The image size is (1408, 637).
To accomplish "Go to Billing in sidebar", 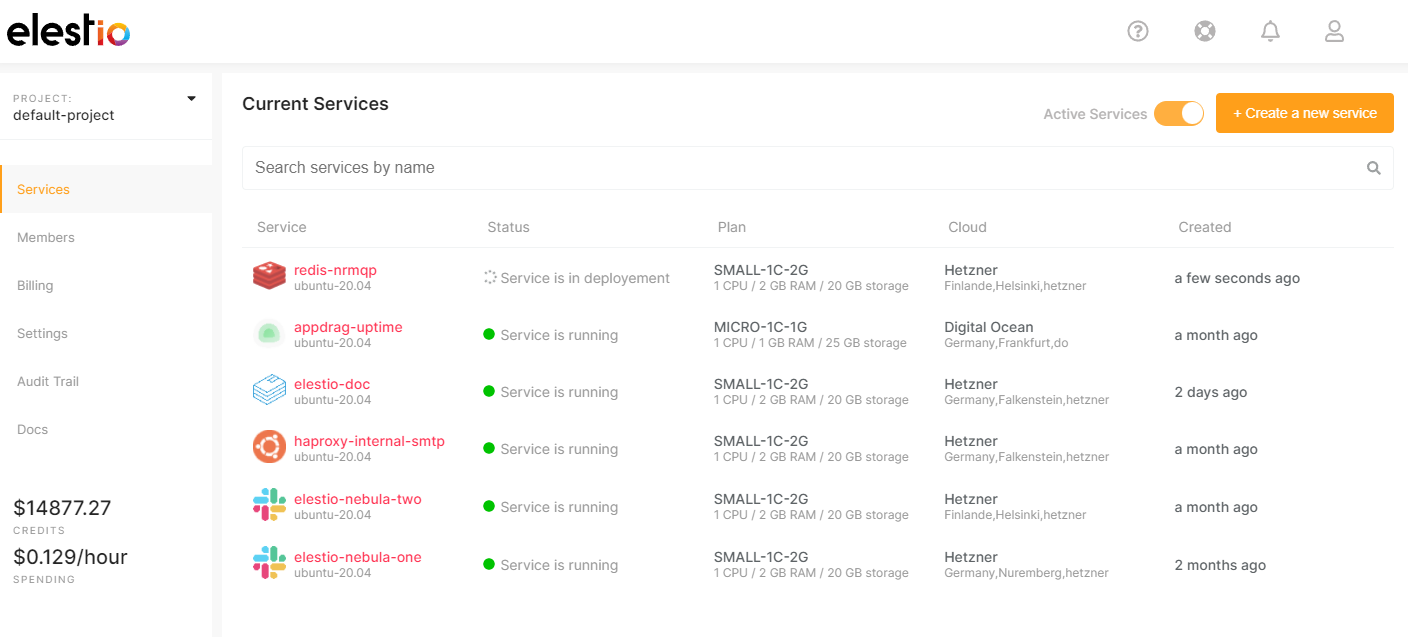I will [35, 286].
